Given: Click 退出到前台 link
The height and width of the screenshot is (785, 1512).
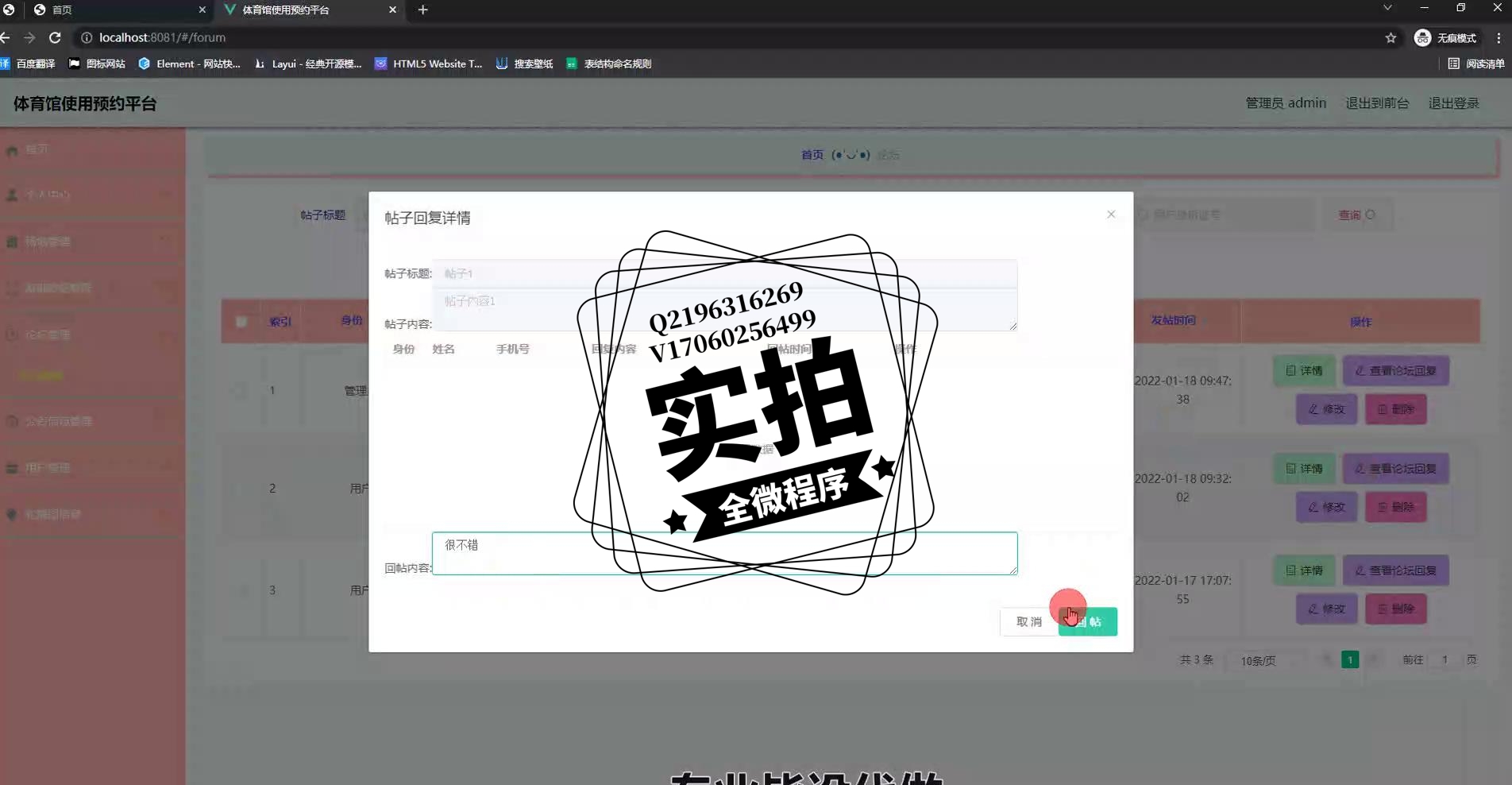Looking at the screenshot, I should (x=1377, y=102).
